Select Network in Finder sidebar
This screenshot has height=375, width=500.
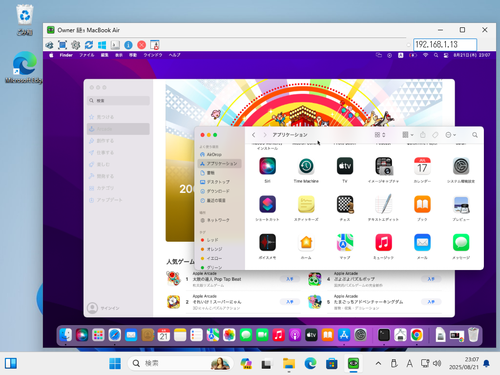click(x=220, y=220)
